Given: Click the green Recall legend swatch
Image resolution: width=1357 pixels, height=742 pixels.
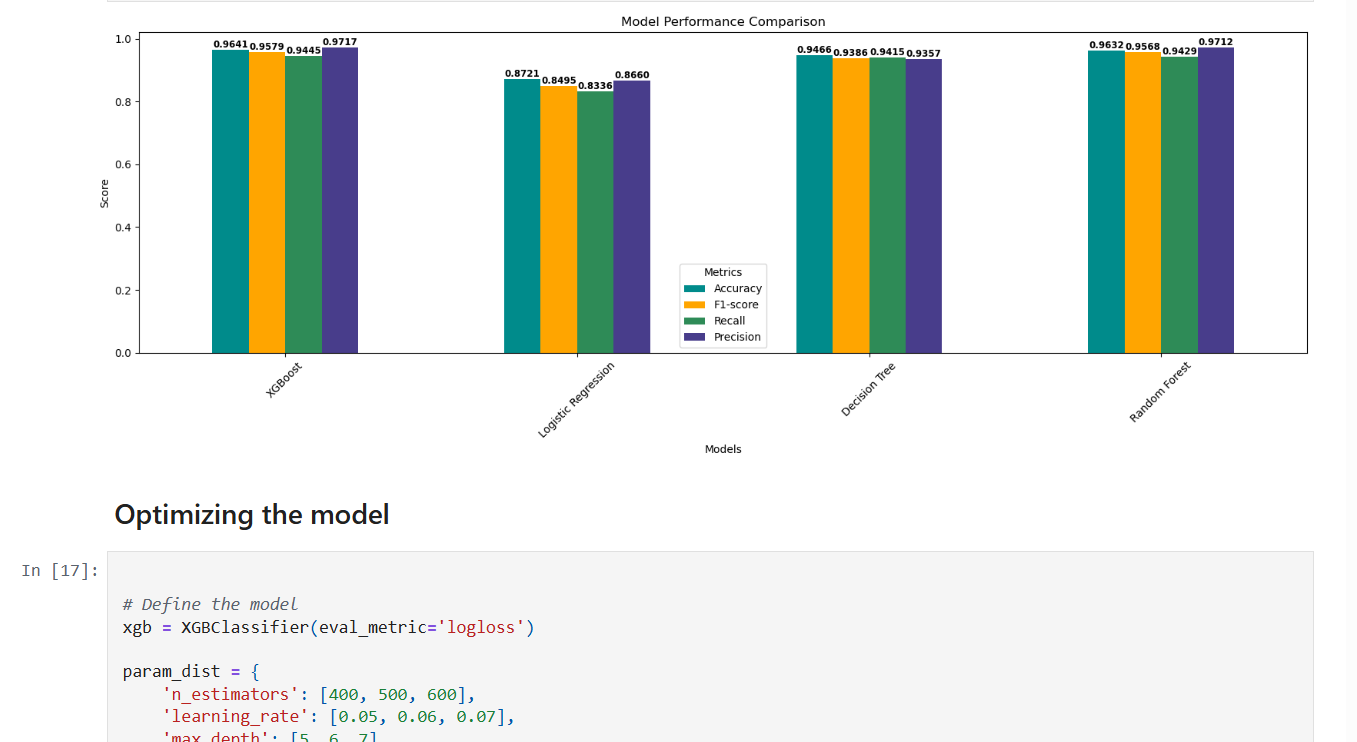Looking at the screenshot, I should [x=695, y=321].
